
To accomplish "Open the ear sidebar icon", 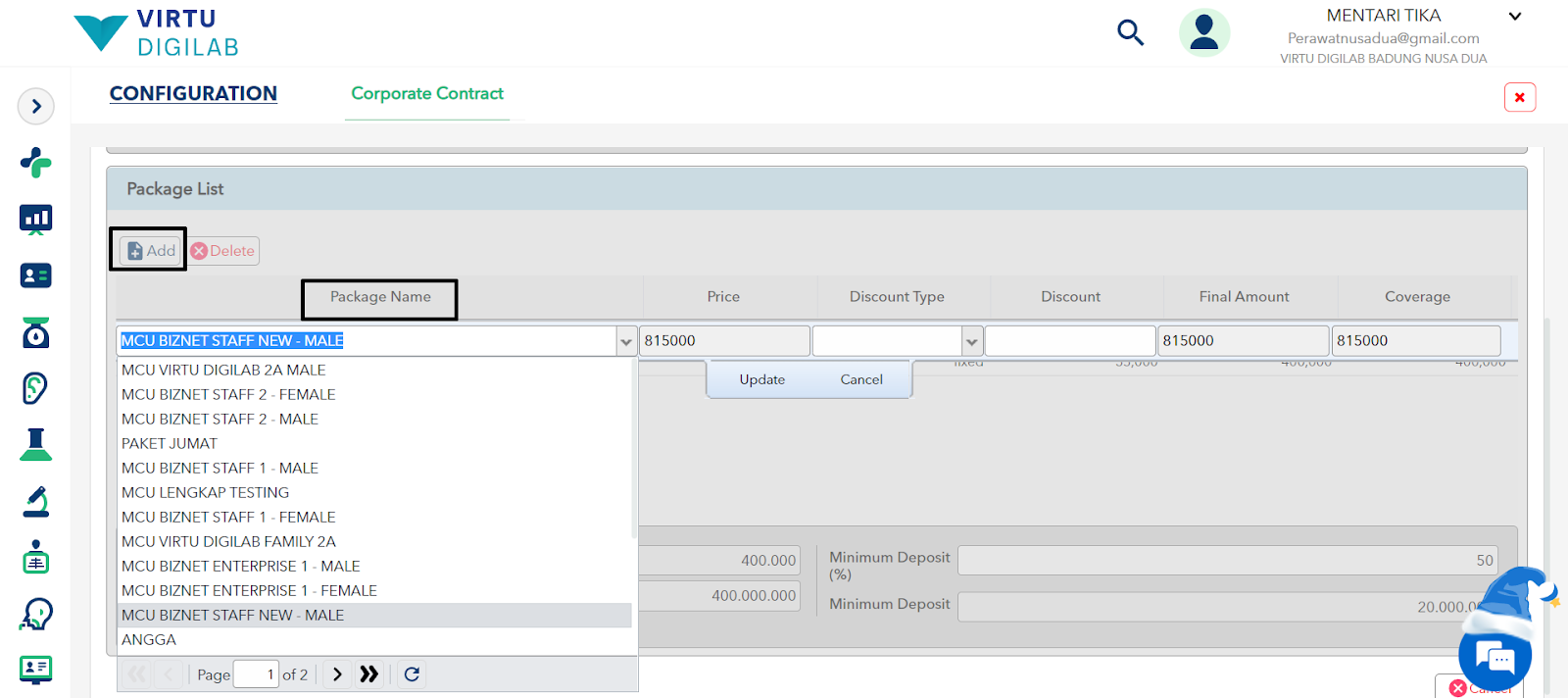I will click(35, 388).
